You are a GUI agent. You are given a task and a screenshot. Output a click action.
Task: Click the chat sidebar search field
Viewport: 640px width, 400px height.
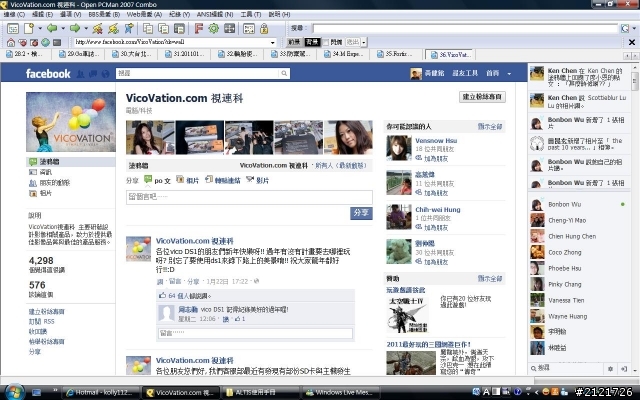567,368
